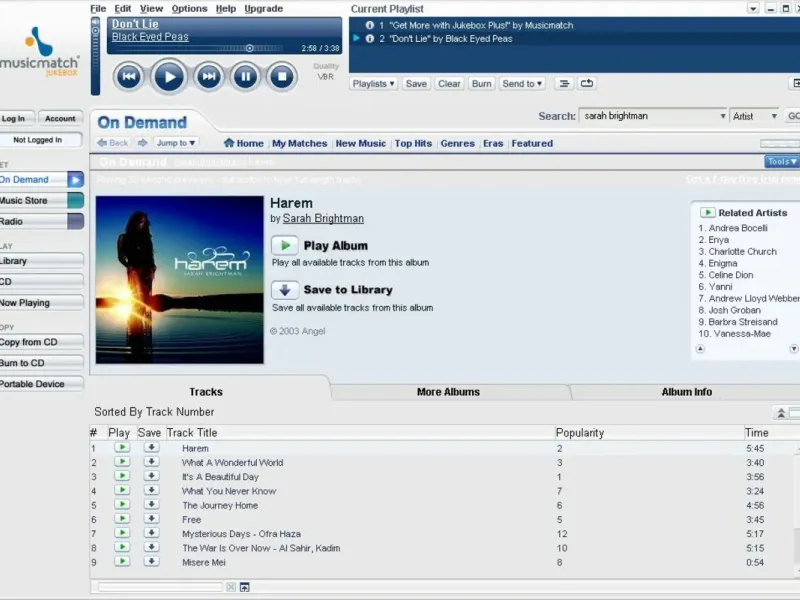Click the Account button
800x600 pixels.
pos(60,118)
